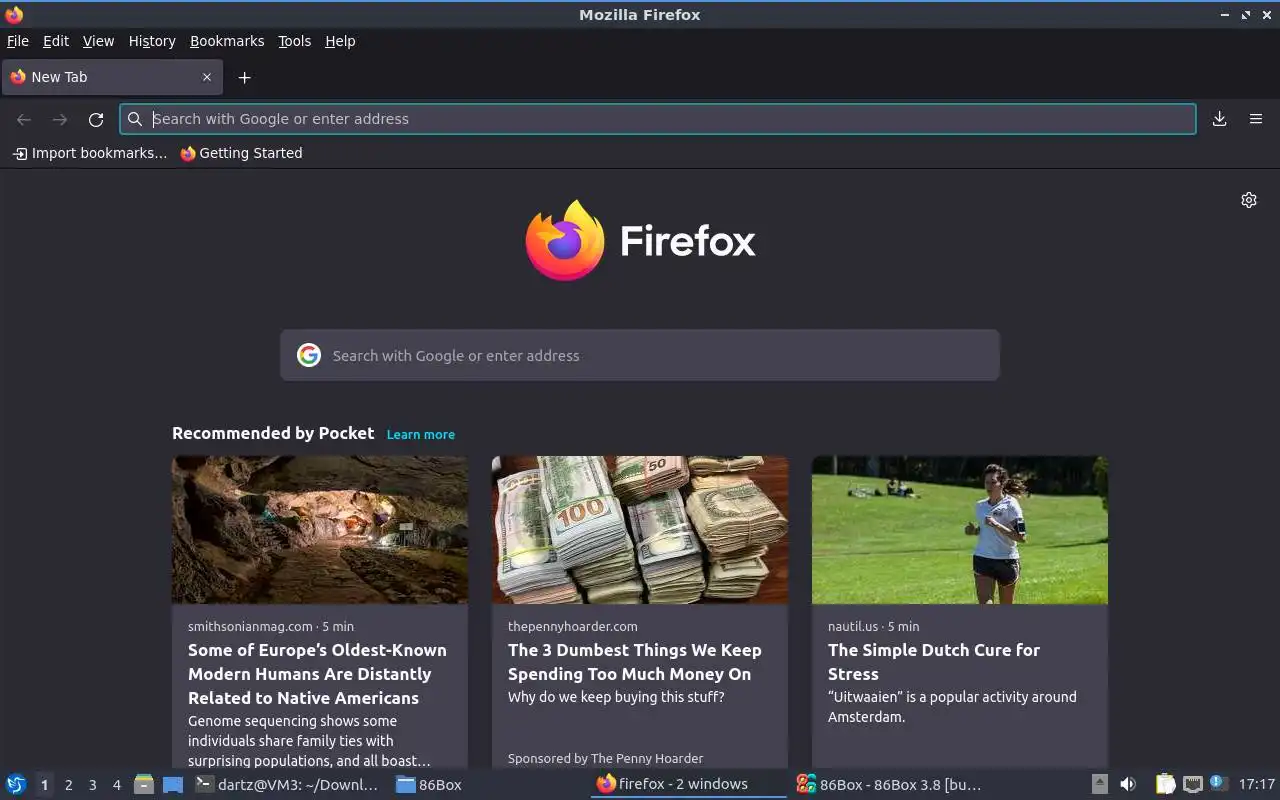Switch to 86Box 3.8 emulator window
Viewport: 1280px width, 800px height.
coord(890,784)
